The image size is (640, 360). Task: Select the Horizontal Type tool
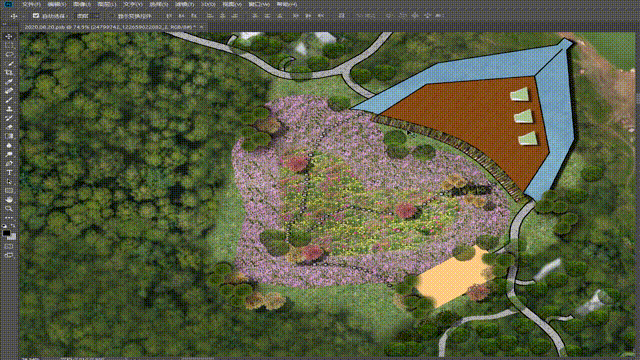[x=9, y=172]
